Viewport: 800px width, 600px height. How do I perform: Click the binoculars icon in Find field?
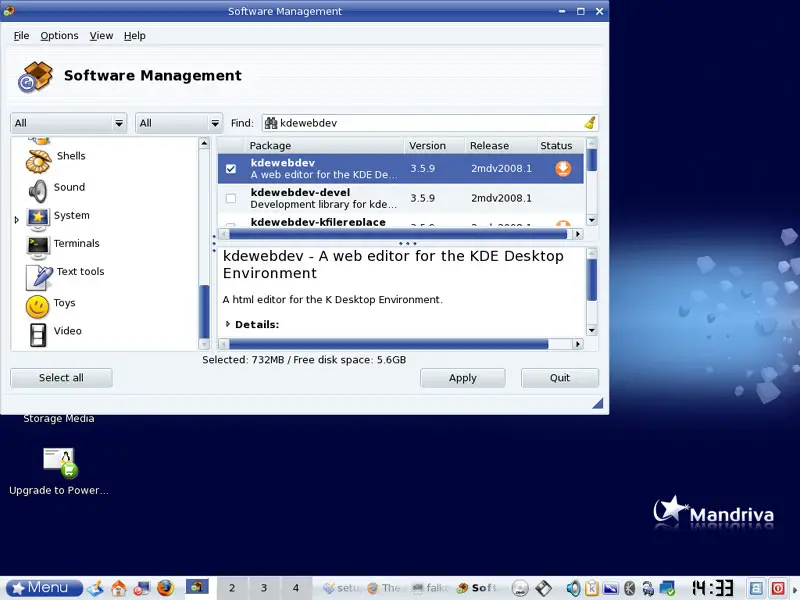pyautogui.click(x=270, y=123)
